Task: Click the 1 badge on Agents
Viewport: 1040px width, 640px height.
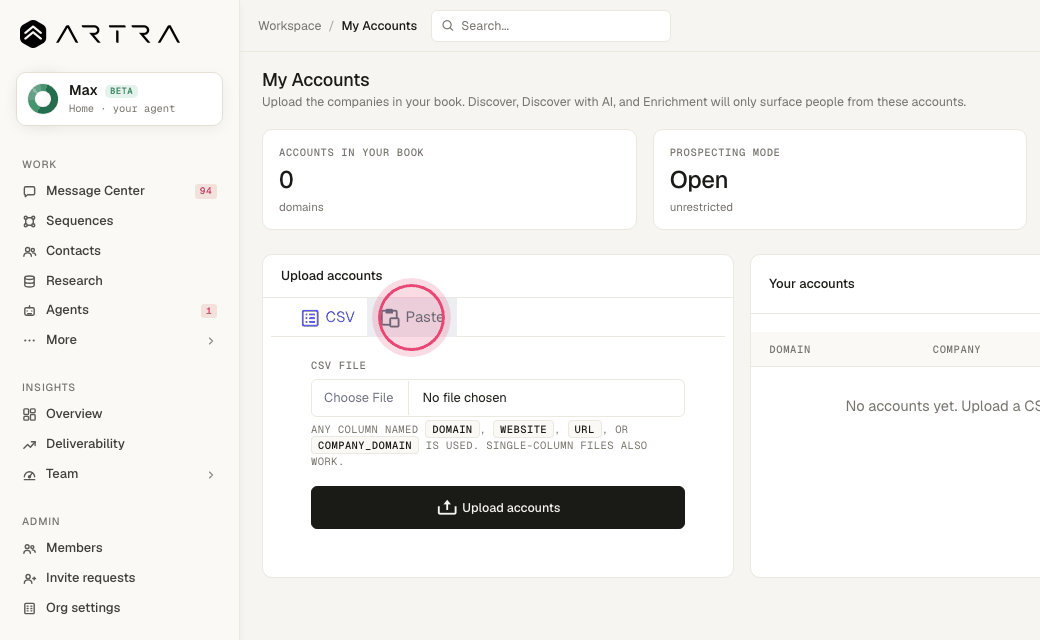Action: pos(208,310)
